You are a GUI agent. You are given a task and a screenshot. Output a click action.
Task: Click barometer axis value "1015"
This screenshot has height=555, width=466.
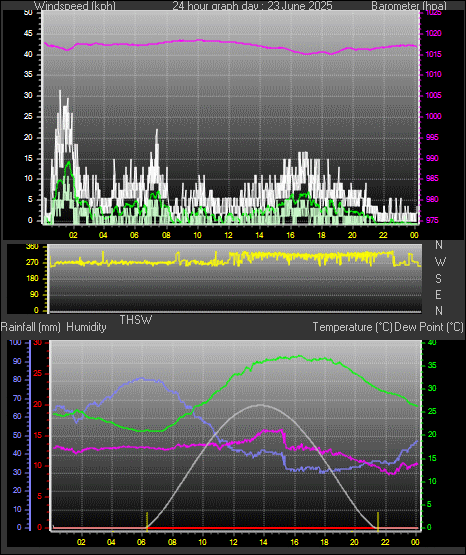pos(433,54)
